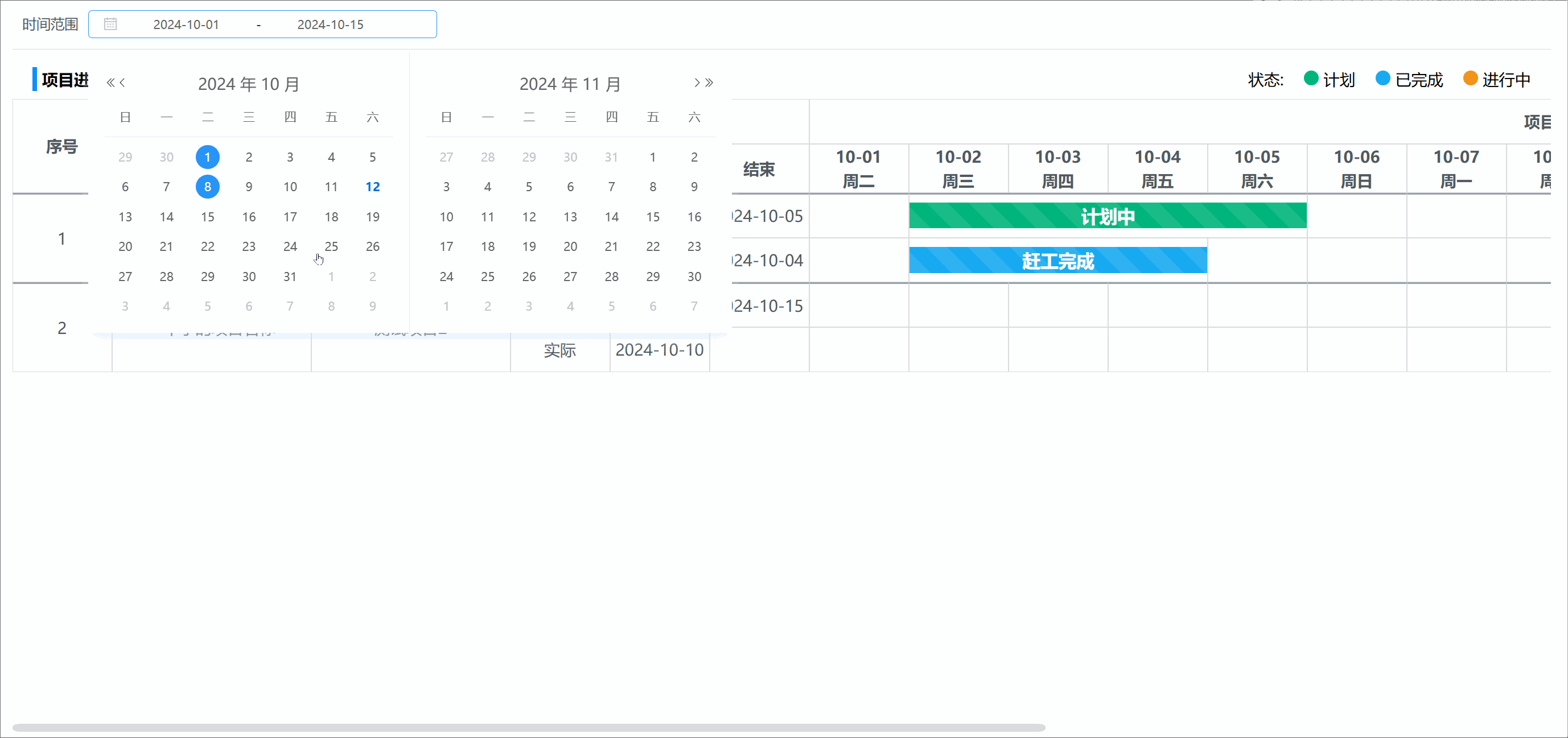Click the 10-07 周一 column header
Viewport: 1568px width, 738px height.
(x=1456, y=169)
